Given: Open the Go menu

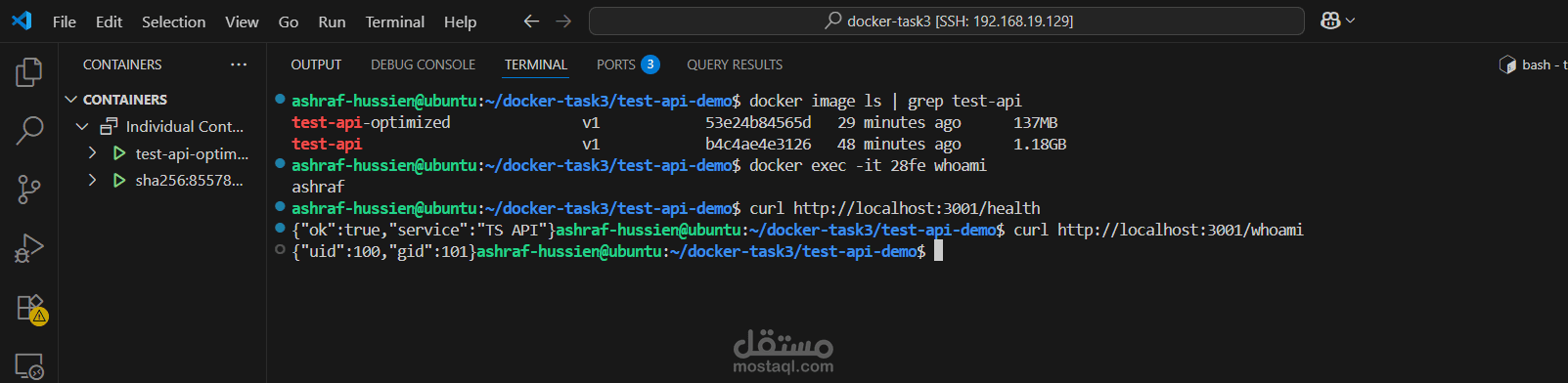Looking at the screenshot, I should 289,21.
